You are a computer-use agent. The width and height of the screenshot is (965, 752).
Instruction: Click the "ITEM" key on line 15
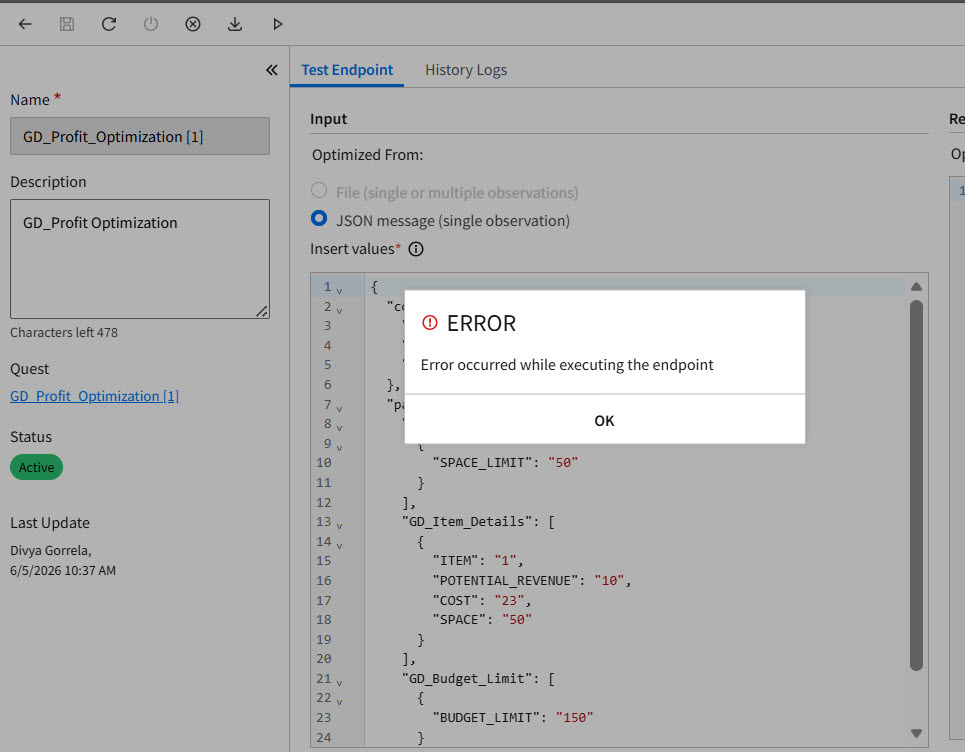455,561
